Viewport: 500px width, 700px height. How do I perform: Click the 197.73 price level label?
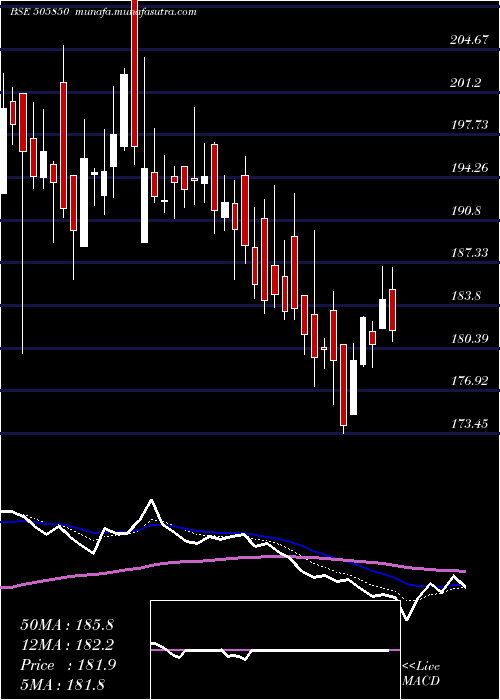click(469, 125)
